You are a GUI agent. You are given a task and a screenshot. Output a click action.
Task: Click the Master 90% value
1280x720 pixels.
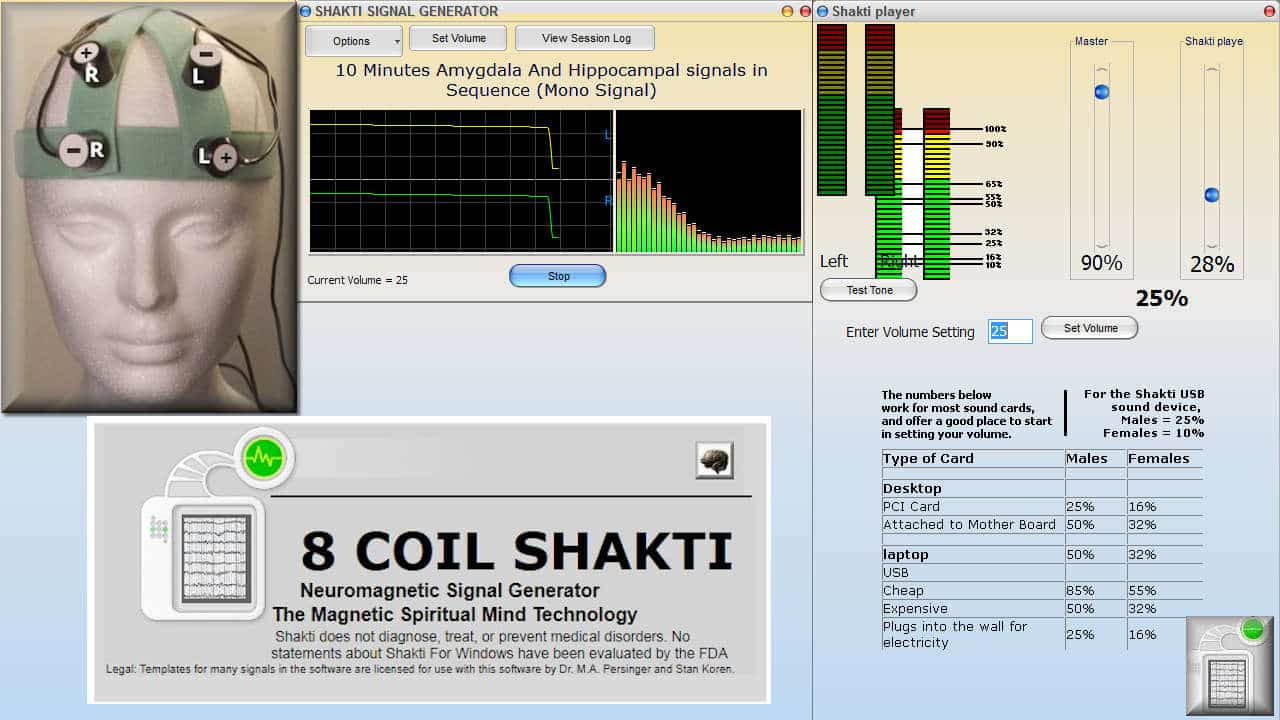1101,264
